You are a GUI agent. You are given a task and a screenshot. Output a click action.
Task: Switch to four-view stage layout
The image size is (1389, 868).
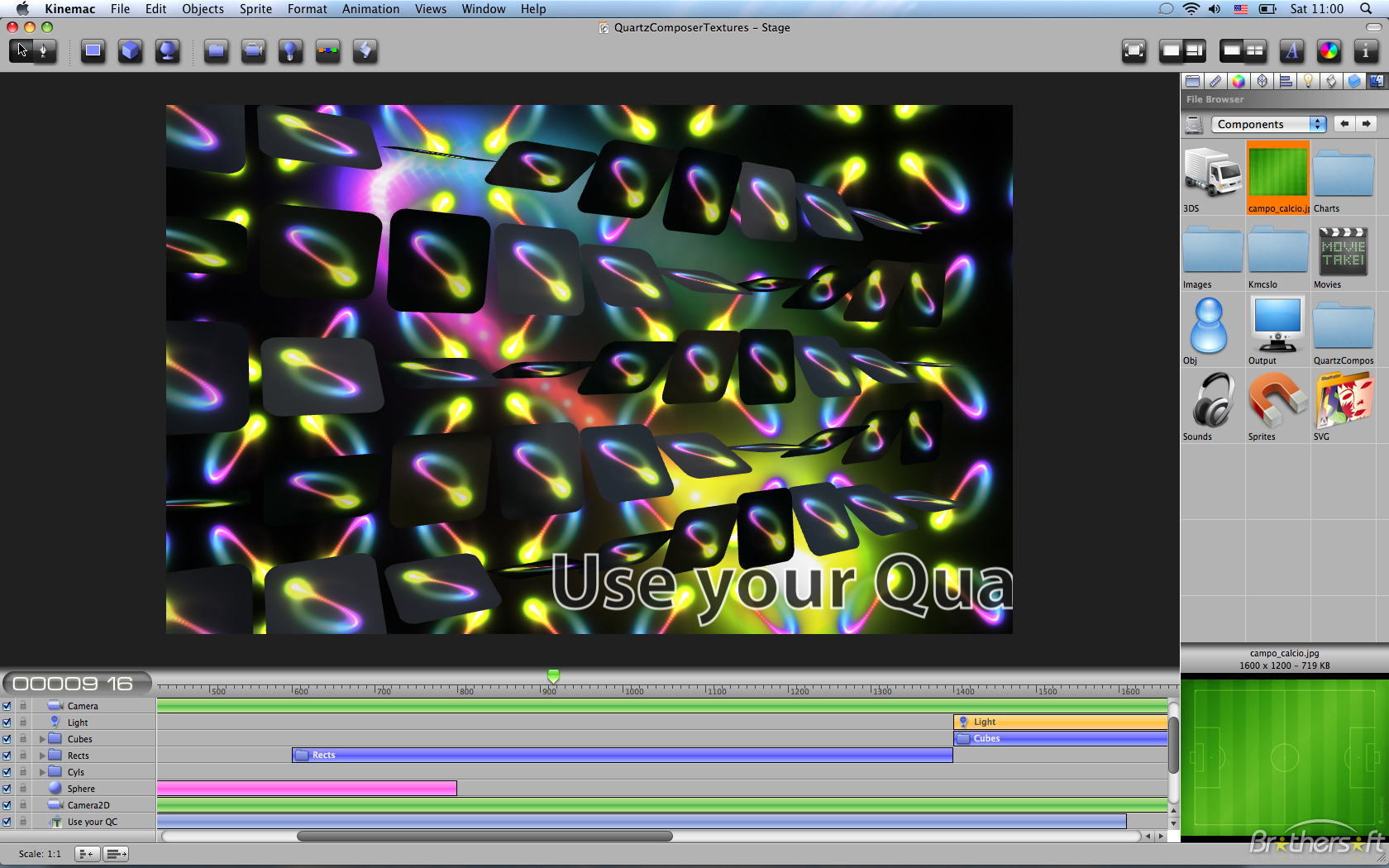tap(1256, 51)
